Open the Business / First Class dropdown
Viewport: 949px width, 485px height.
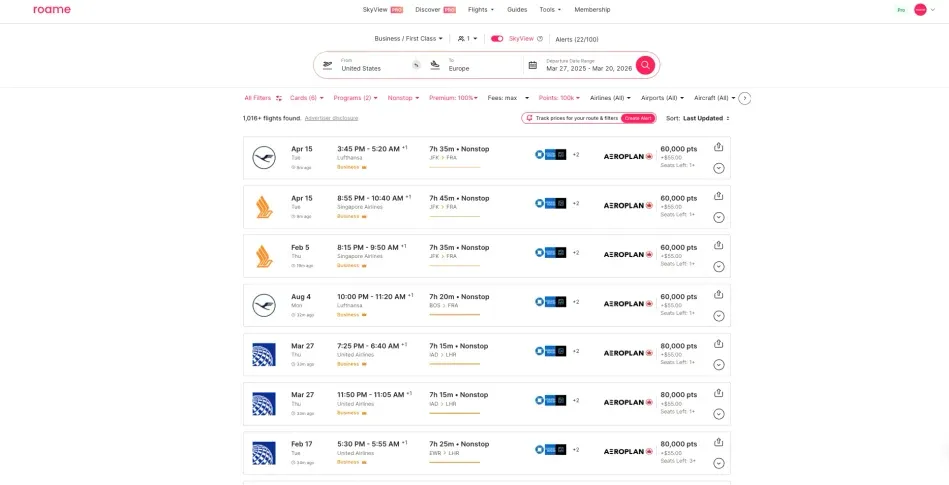tap(408, 39)
